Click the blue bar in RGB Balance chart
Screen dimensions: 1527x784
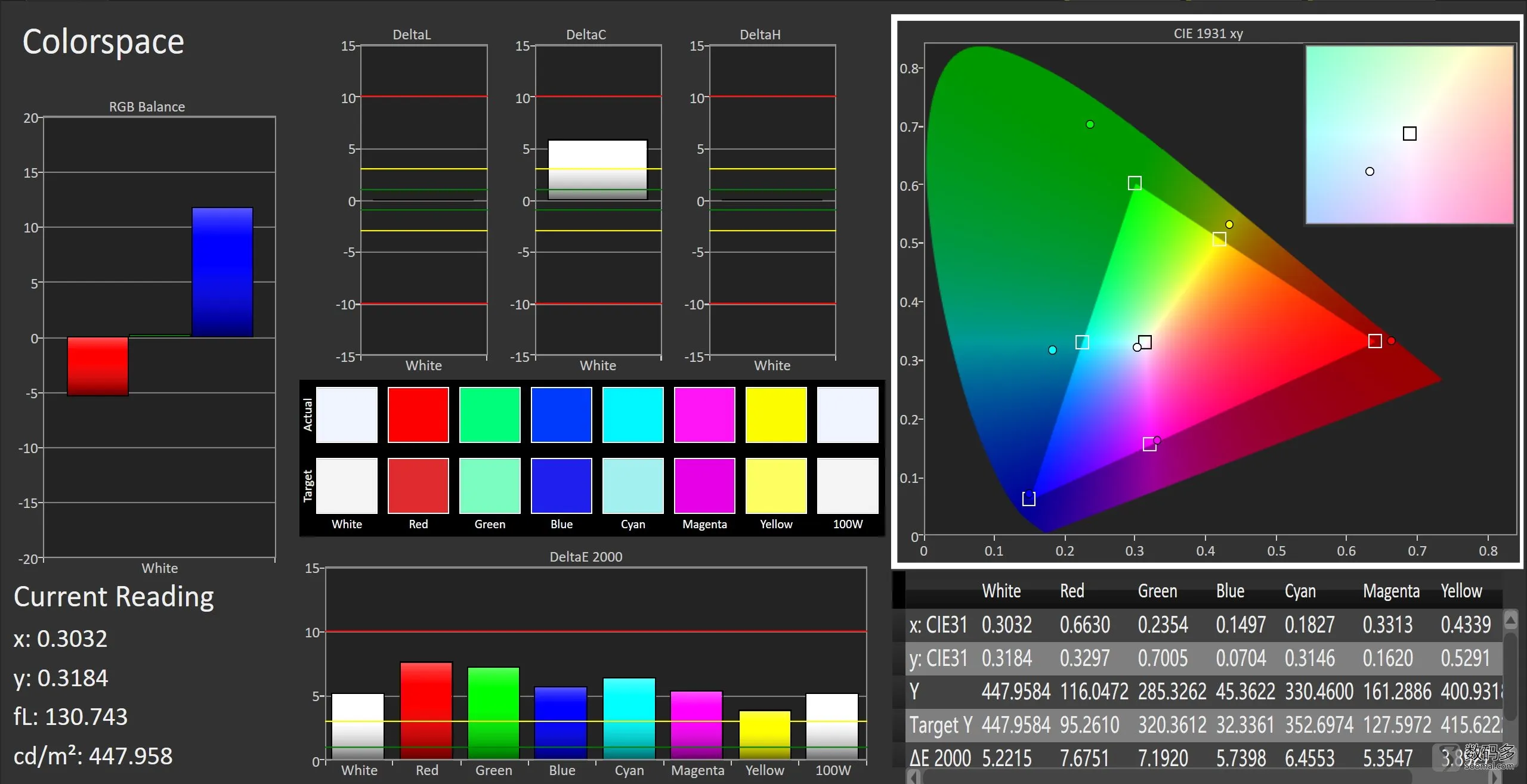tap(222, 272)
